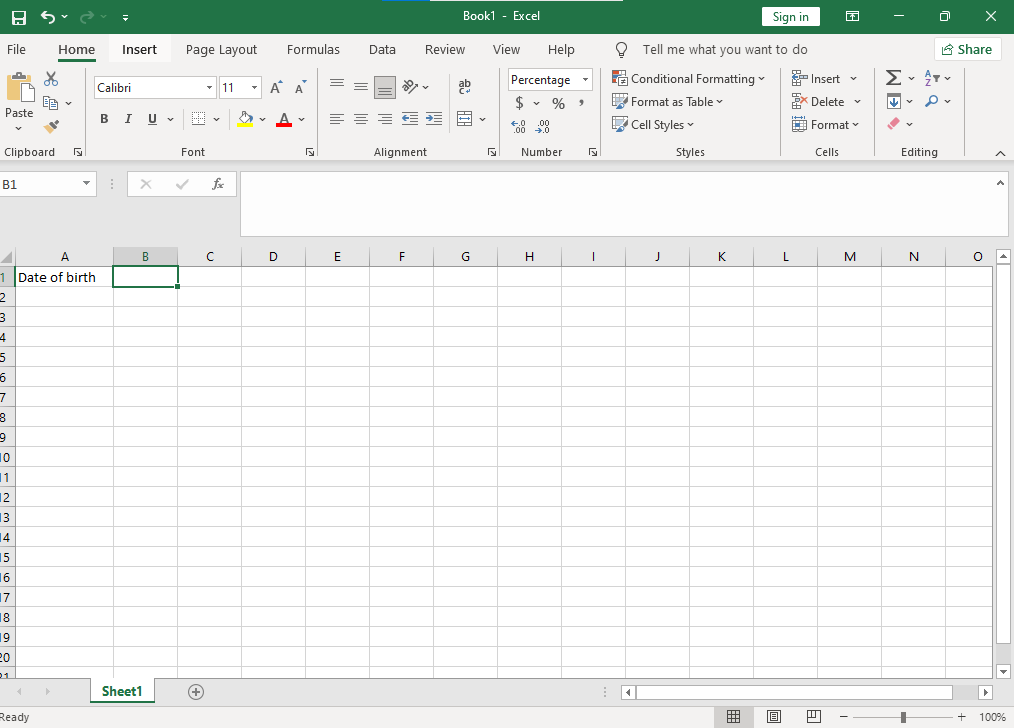Click the Merge & Center icon
Viewport: 1014px width, 728px height.
pyautogui.click(x=464, y=119)
